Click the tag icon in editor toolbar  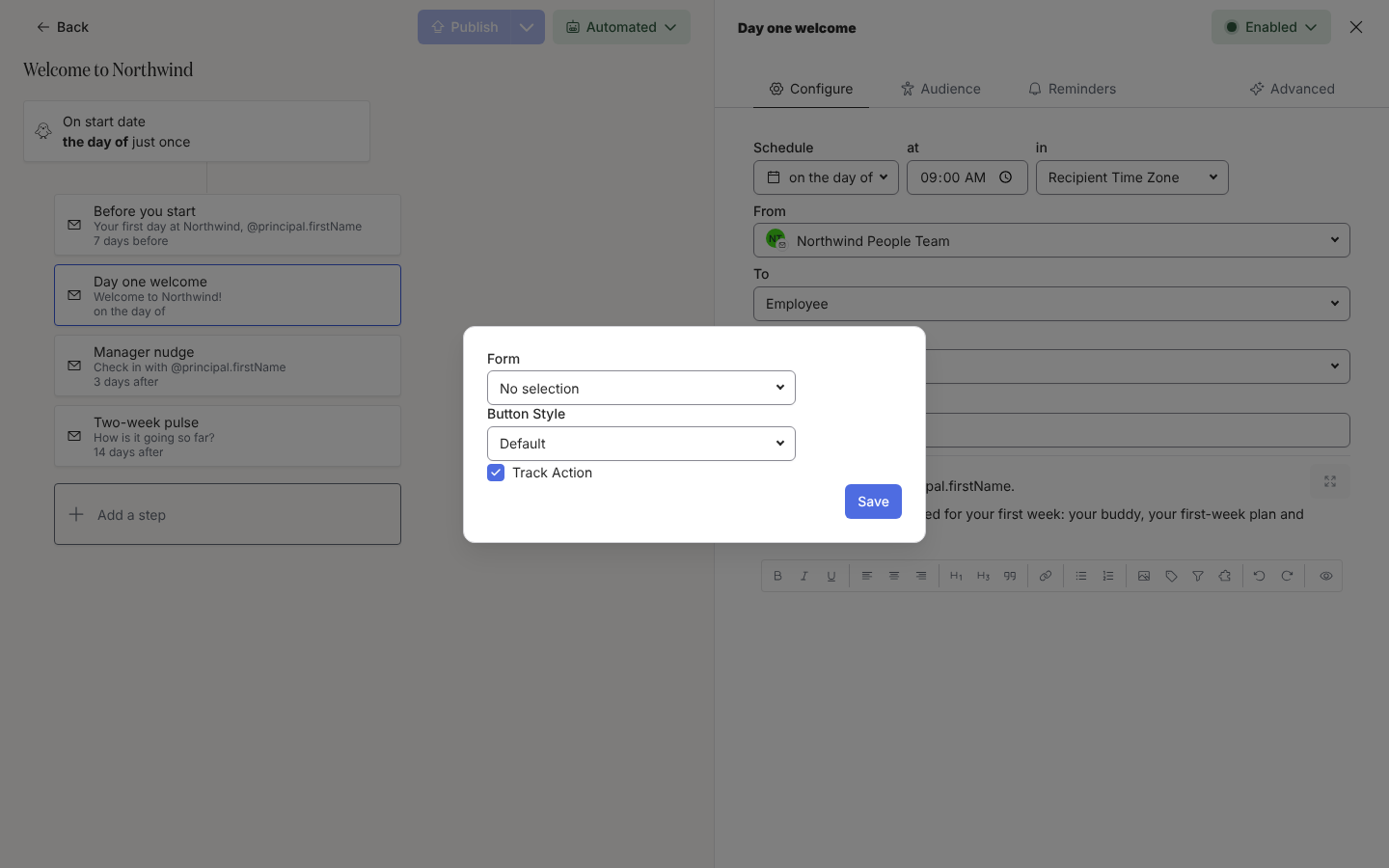(x=1171, y=576)
